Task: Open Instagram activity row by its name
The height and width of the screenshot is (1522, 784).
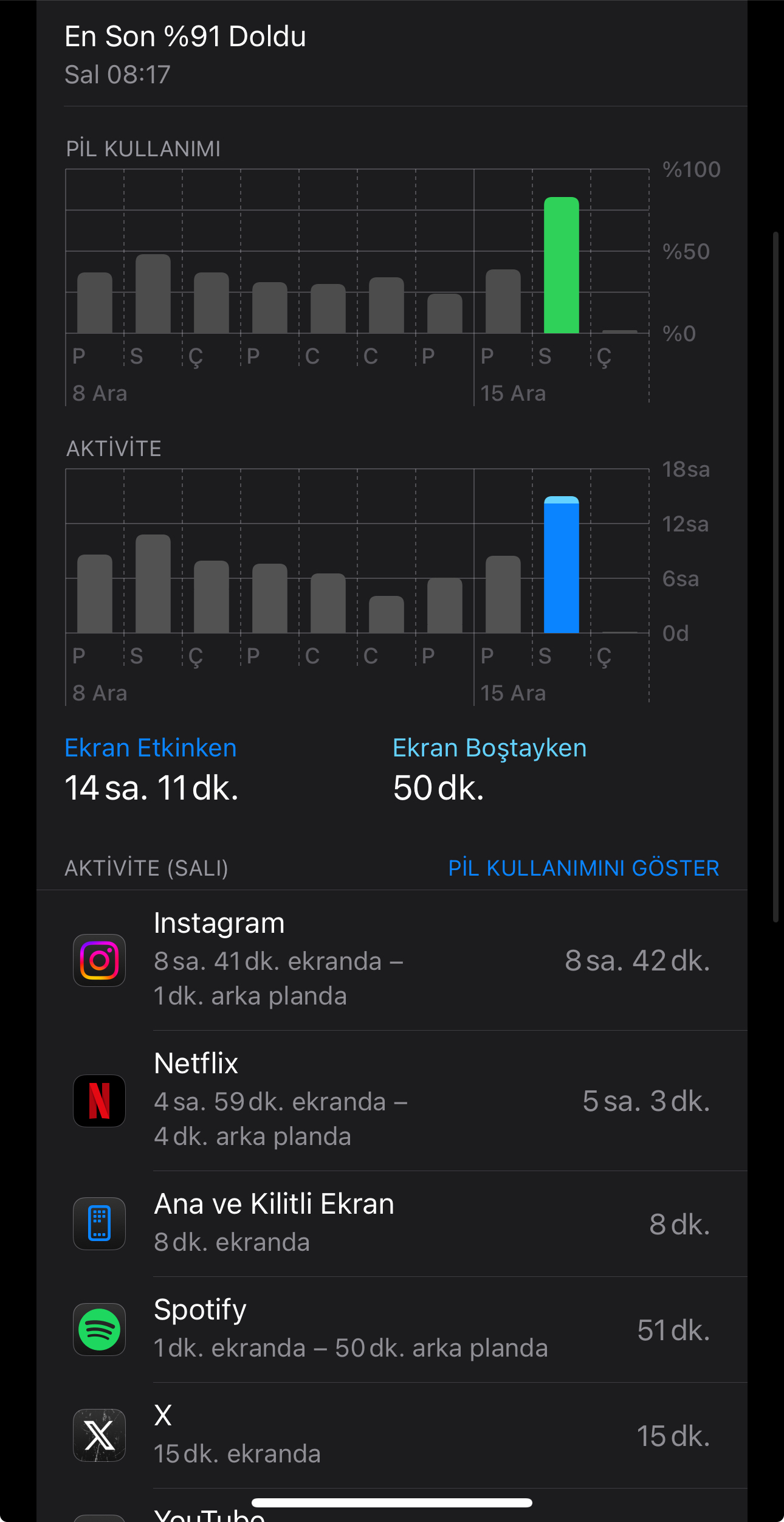Action: 219,923
